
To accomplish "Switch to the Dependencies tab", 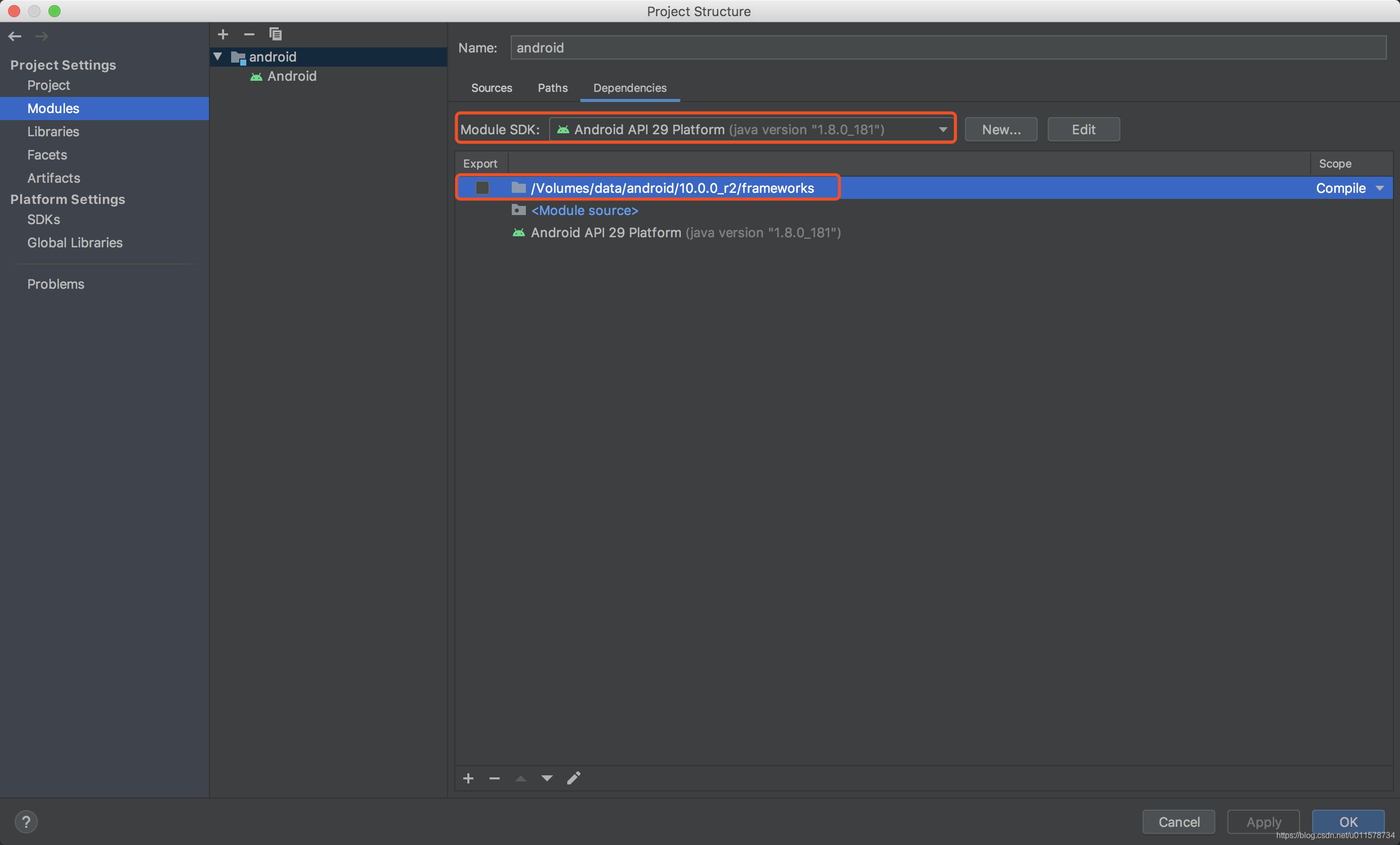I will pyautogui.click(x=629, y=88).
